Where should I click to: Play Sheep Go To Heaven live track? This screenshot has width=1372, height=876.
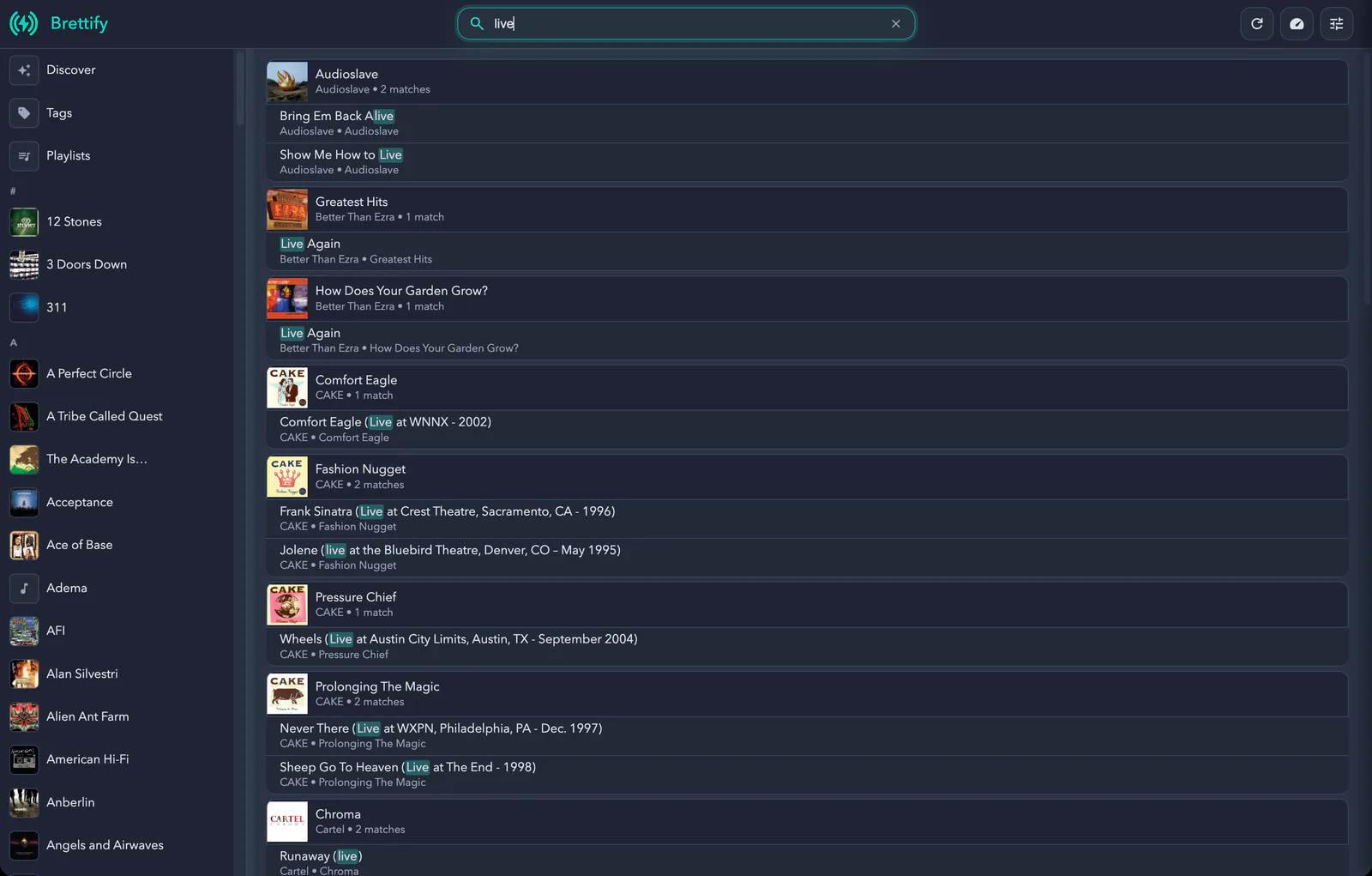click(807, 775)
